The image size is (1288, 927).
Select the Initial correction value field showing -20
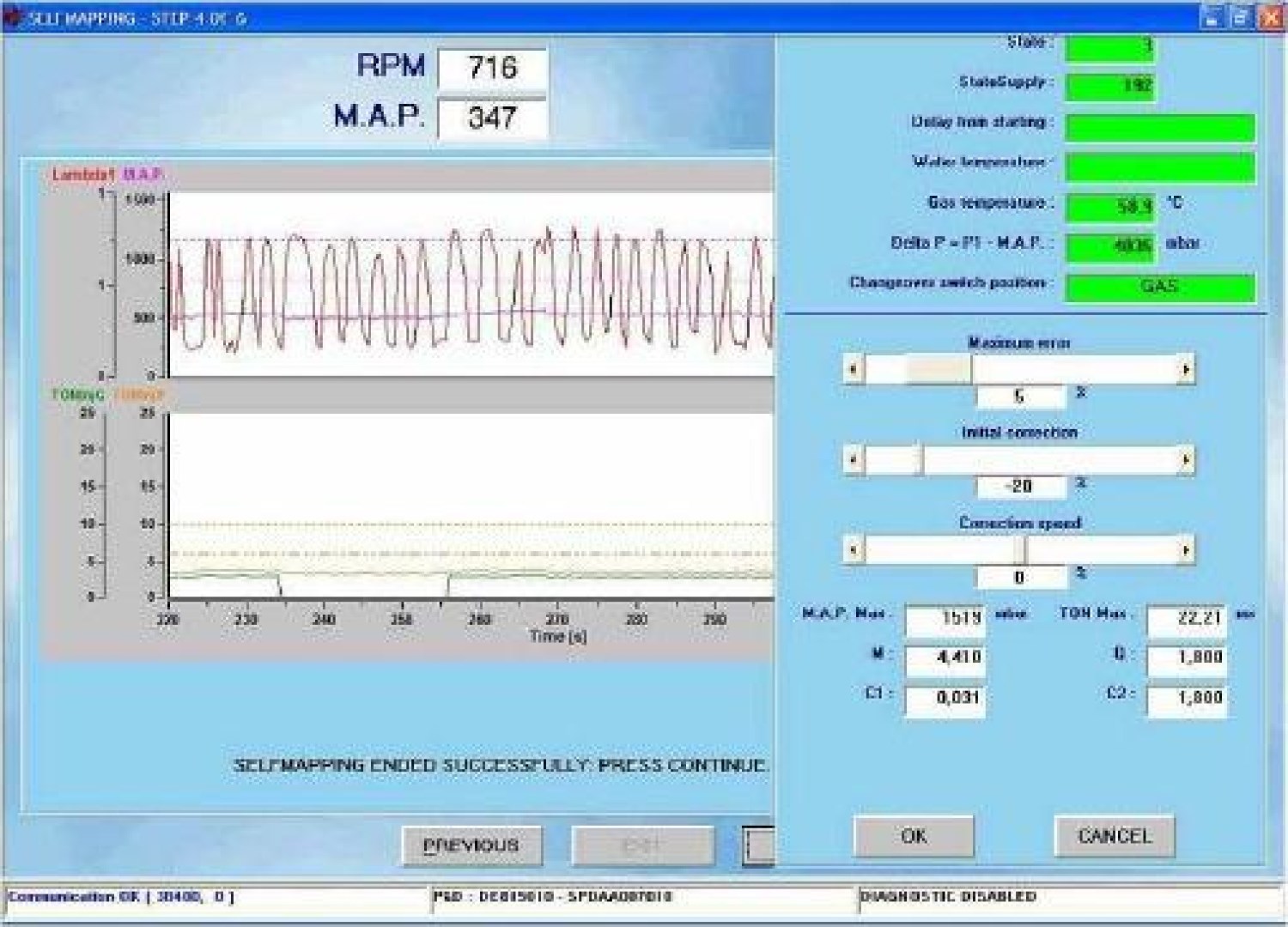coord(1021,487)
